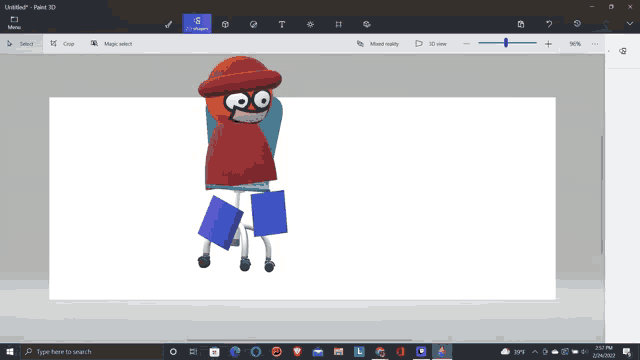Open the History clock icon
Image resolution: width=640 pixels, height=360 pixels.
pyautogui.click(x=577, y=24)
